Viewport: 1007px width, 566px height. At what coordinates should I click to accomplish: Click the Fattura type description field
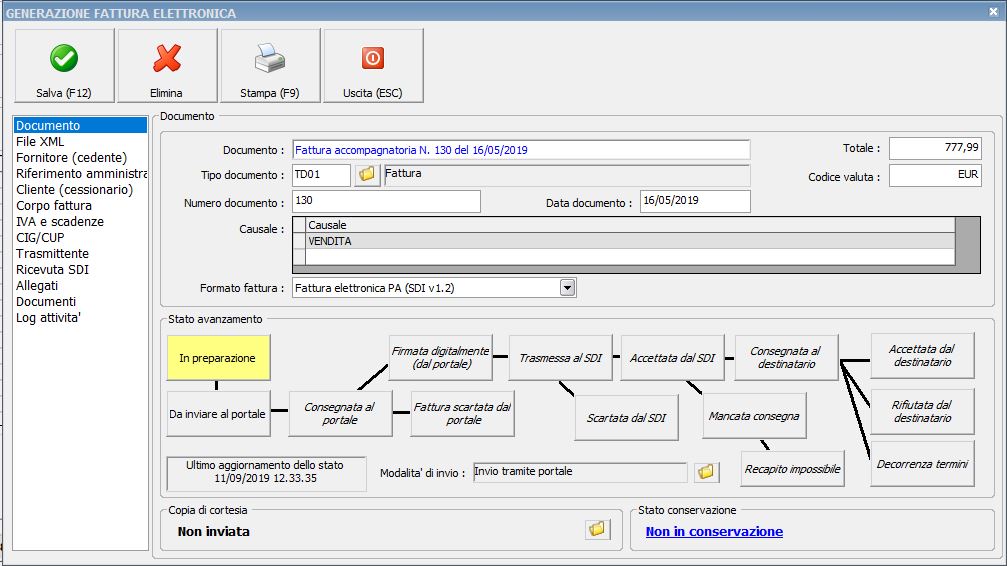pos(567,175)
